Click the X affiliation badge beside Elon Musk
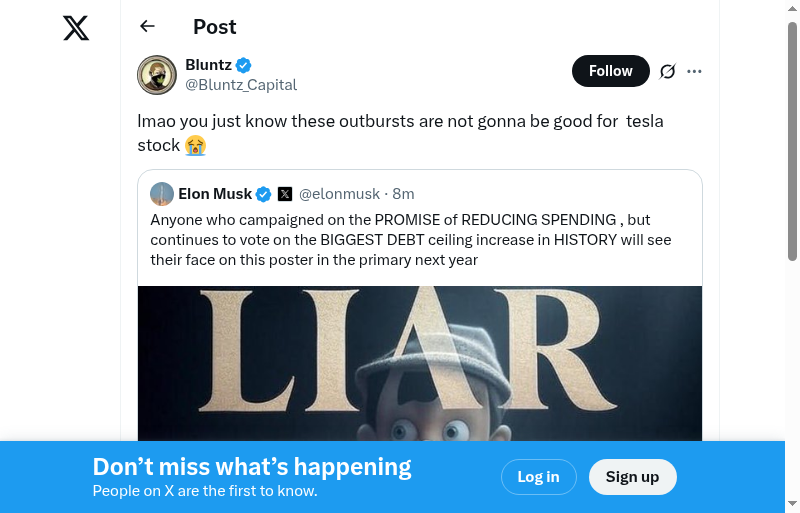800x513 pixels. (x=285, y=194)
